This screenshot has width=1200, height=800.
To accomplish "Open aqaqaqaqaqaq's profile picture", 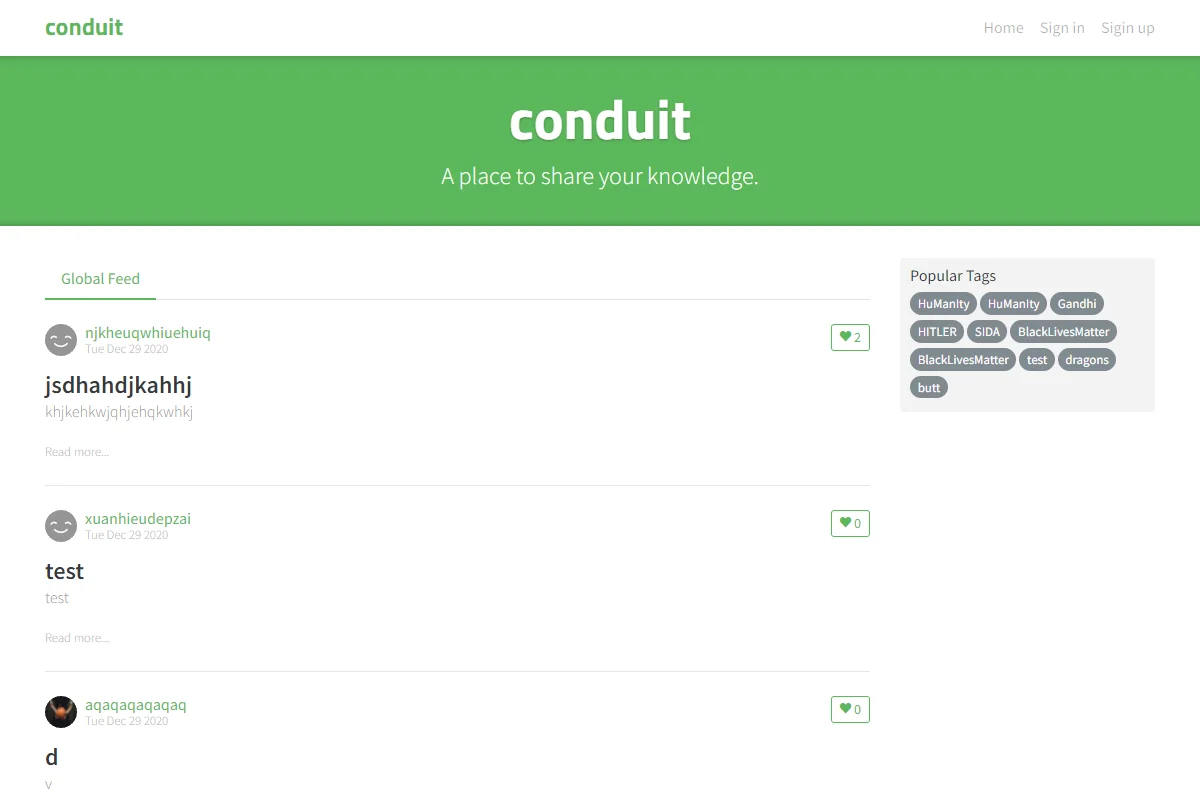I will point(61,712).
